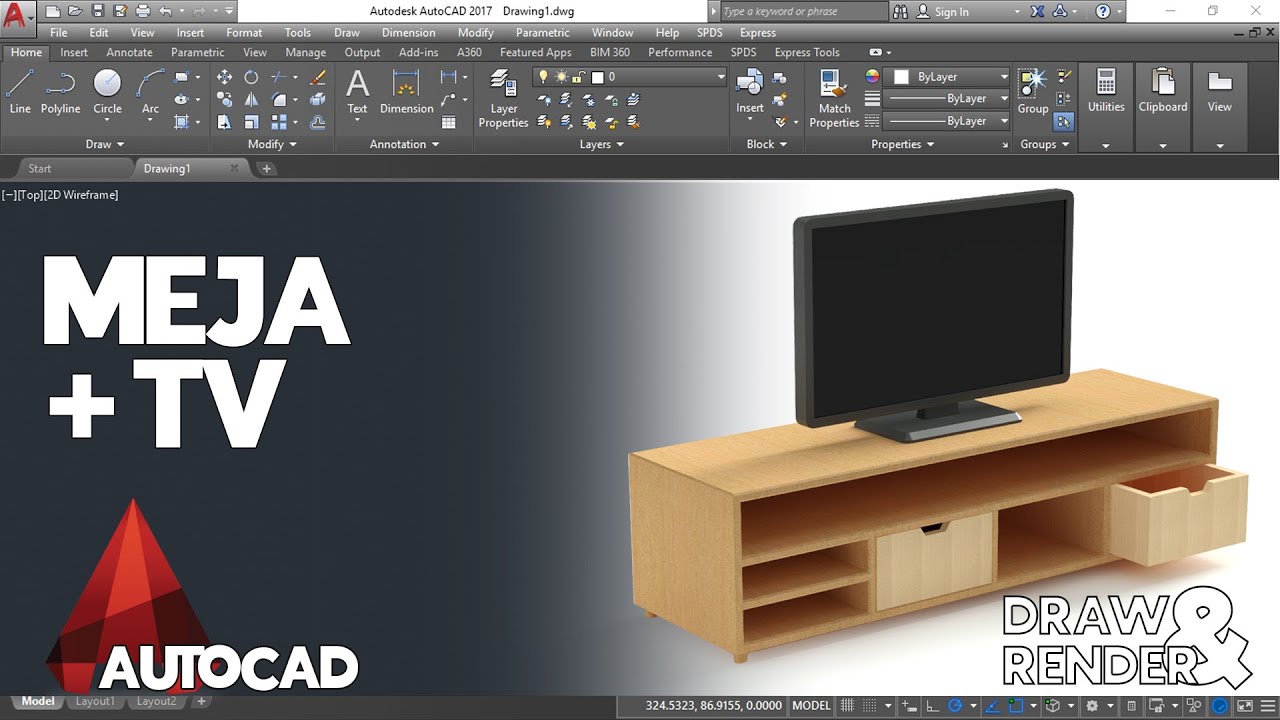The width and height of the screenshot is (1280, 720).
Task: Click the New drawing icon
Action: pos(53,11)
